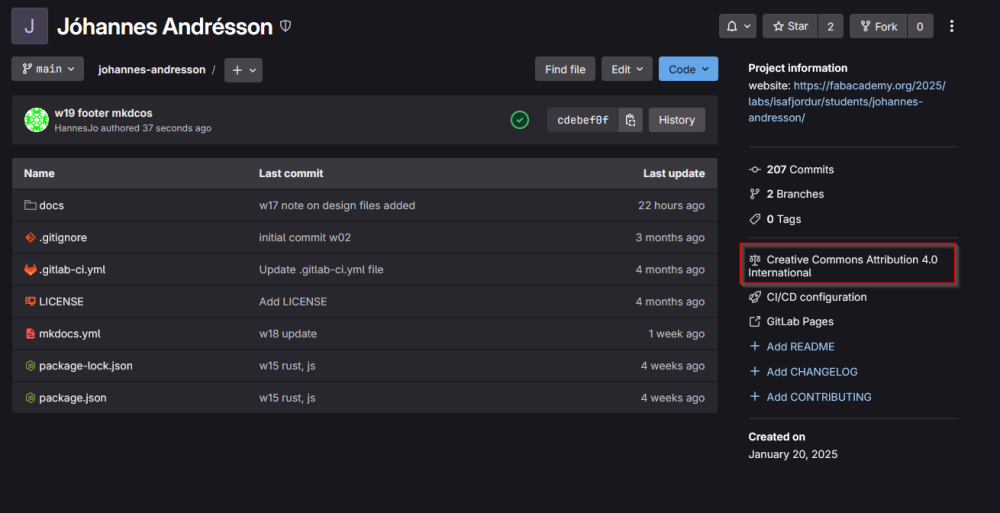
Task: Open 'w15 rust, js' commit on package-lock.json row
Action: tap(287, 366)
